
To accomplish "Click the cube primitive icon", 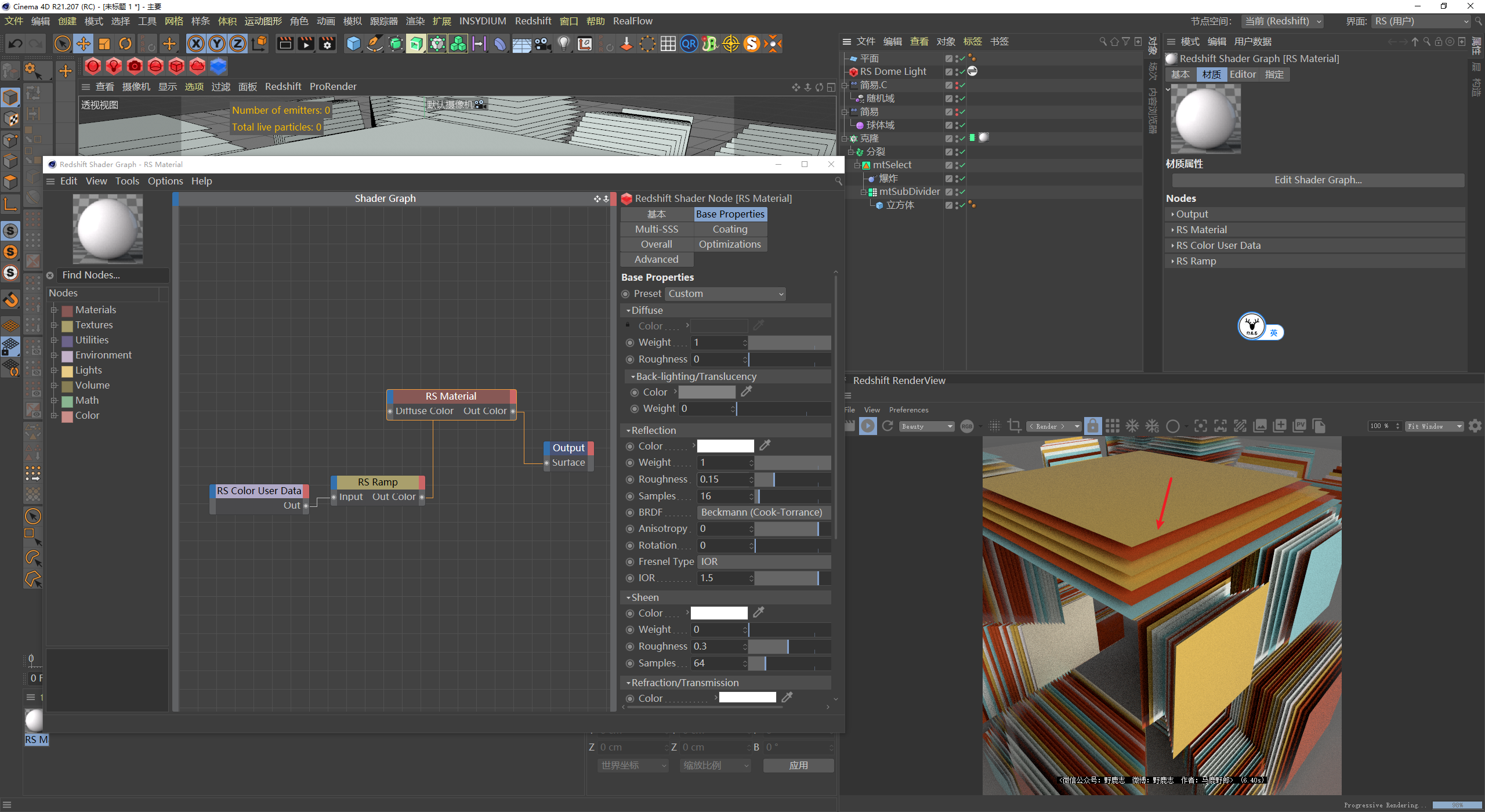I will tap(353, 43).
